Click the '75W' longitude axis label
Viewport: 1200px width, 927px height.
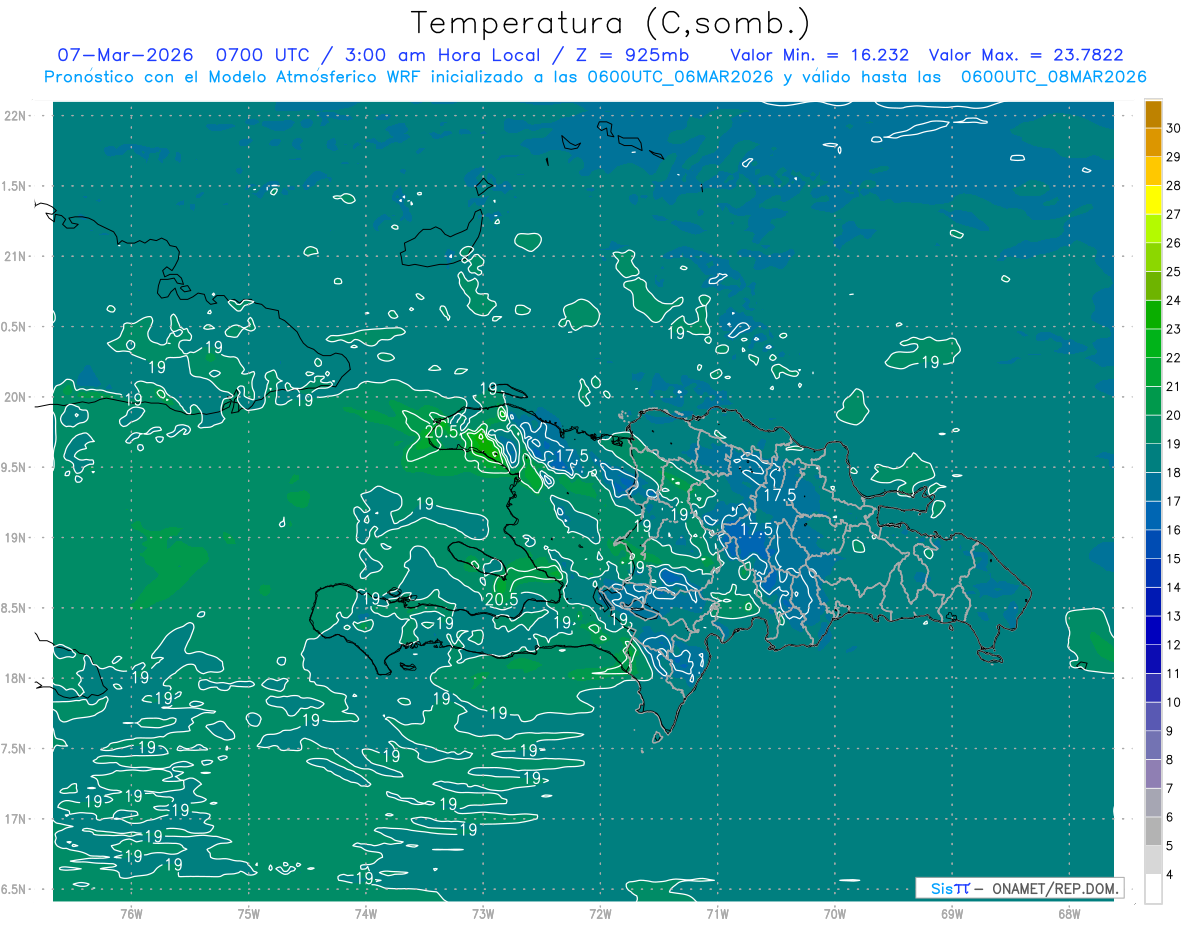[249, 913]
